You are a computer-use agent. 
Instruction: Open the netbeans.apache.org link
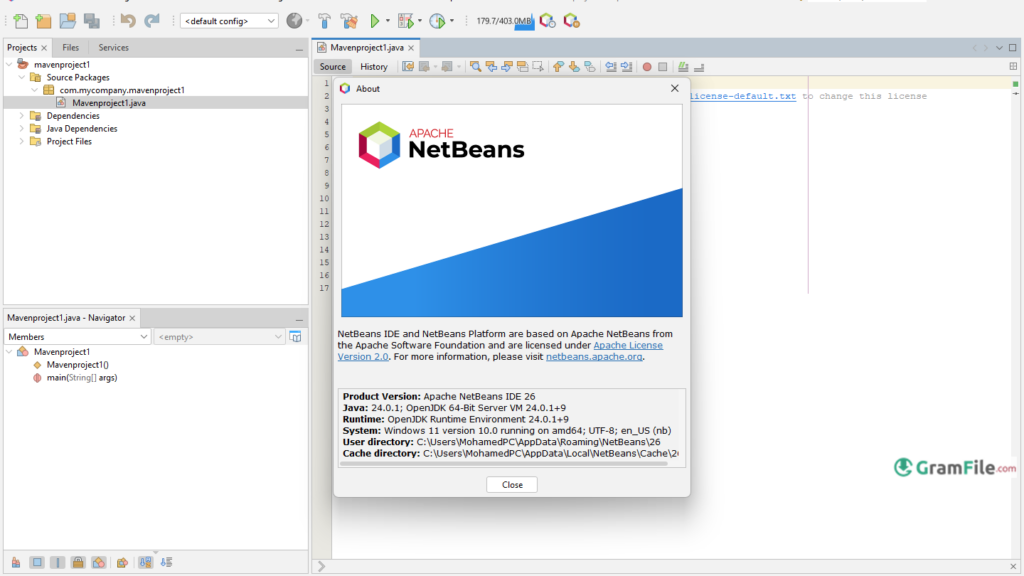coord(594,357)
